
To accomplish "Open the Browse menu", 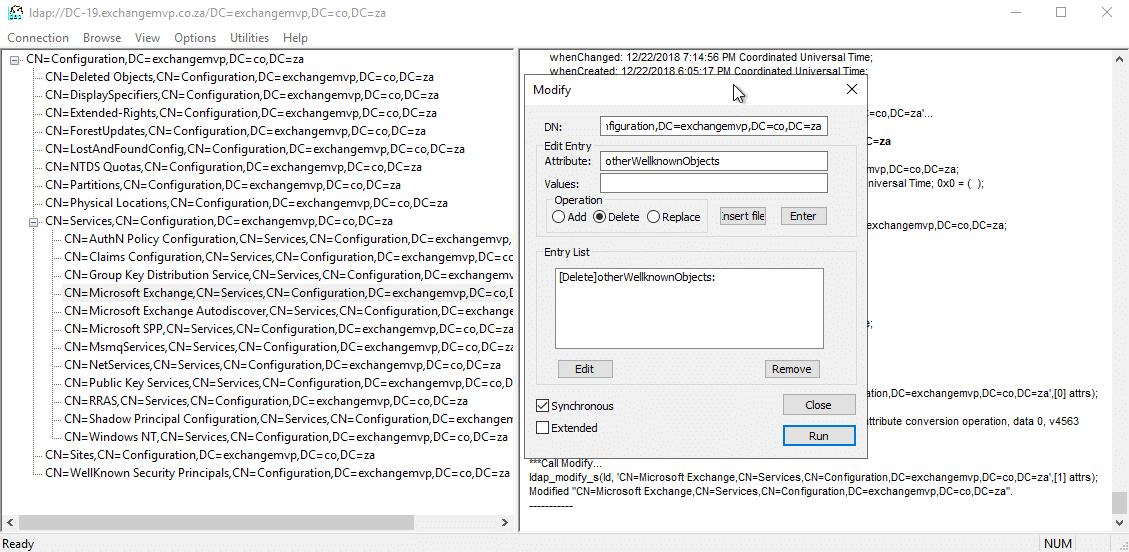I will click(x=102, y=38).
